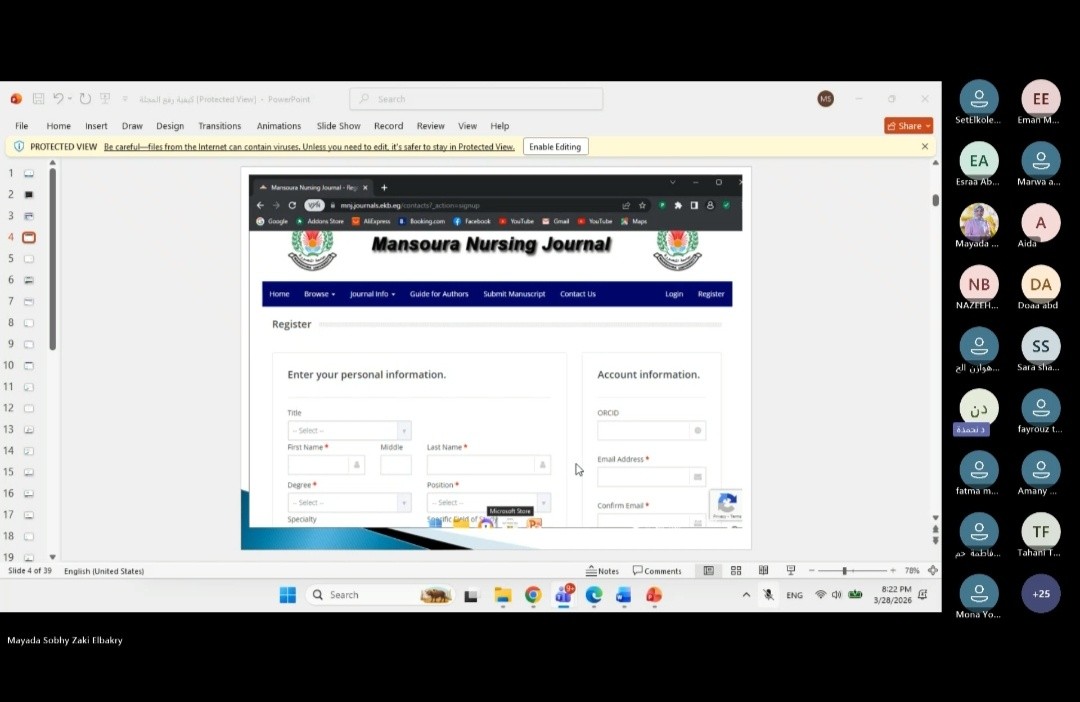Select Normal view icon in status bar

tap(708, 571)
